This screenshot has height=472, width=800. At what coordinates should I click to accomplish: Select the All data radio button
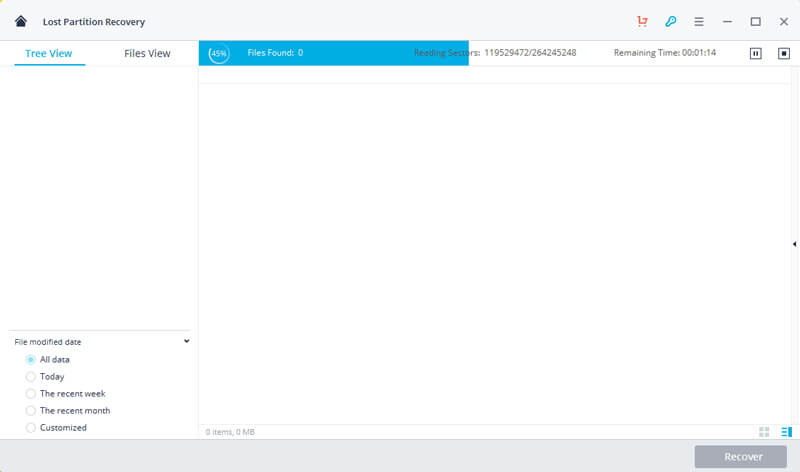tap(31, 360)
